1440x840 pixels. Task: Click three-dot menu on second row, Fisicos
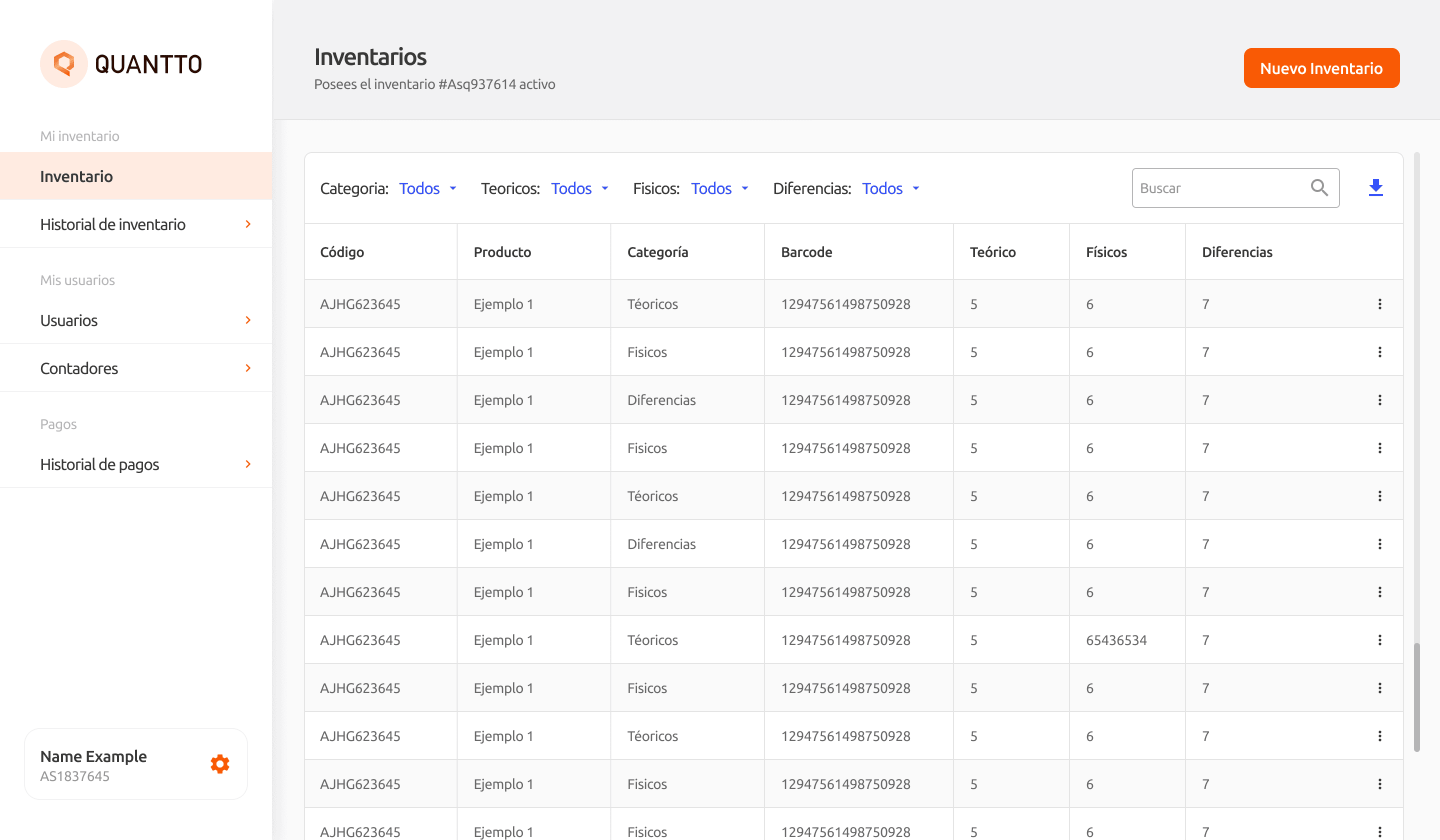click(x=1379, y=352)
